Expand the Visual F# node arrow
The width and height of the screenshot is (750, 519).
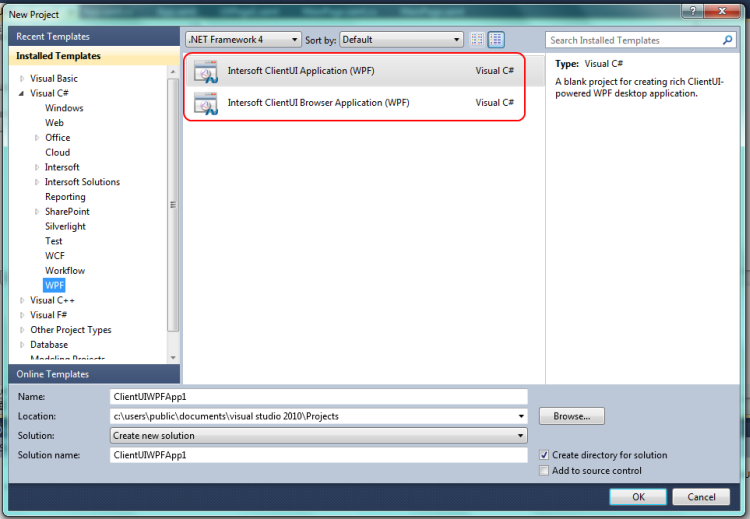pyautogui.click(x=22, y=315)
